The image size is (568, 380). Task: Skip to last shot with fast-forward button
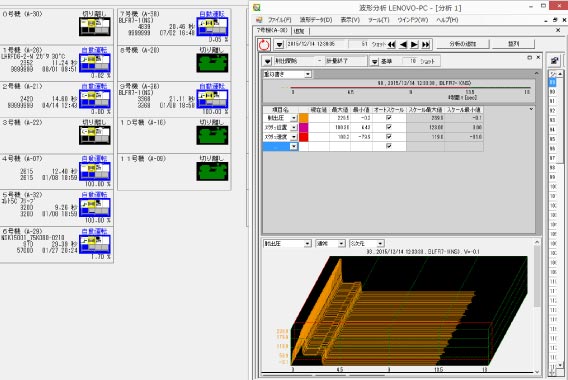tap(426, 45)
